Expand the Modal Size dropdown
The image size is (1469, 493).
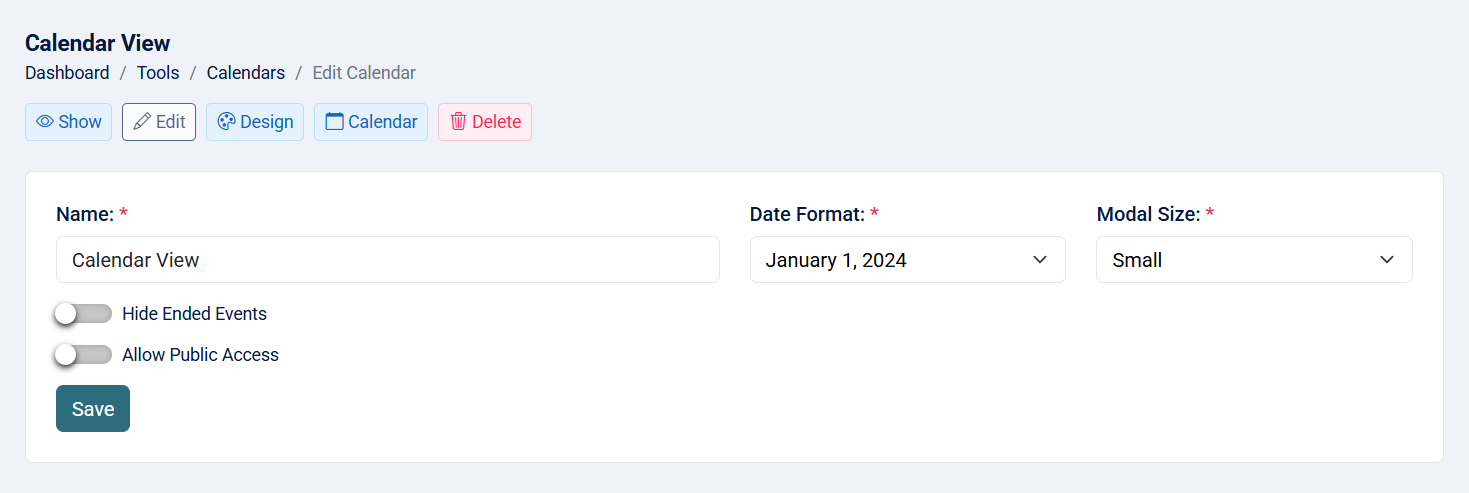pos(1253,260)
